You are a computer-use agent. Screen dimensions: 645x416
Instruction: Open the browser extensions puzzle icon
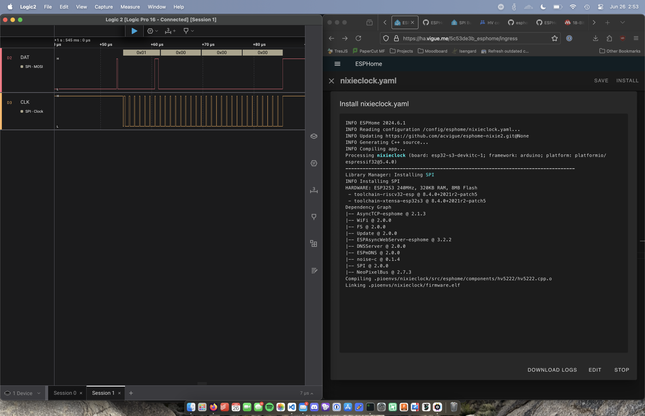[609, 38]
